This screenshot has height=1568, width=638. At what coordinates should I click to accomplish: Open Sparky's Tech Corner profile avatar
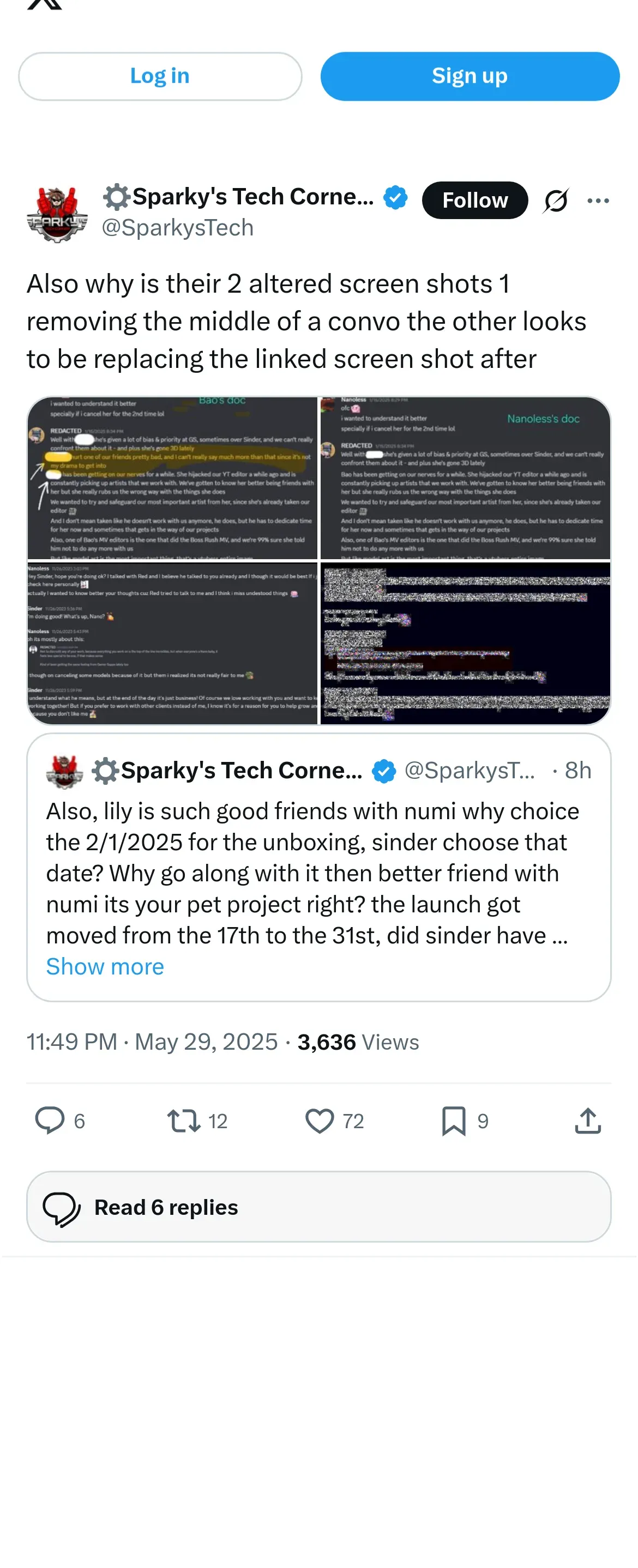coord(57,214)
